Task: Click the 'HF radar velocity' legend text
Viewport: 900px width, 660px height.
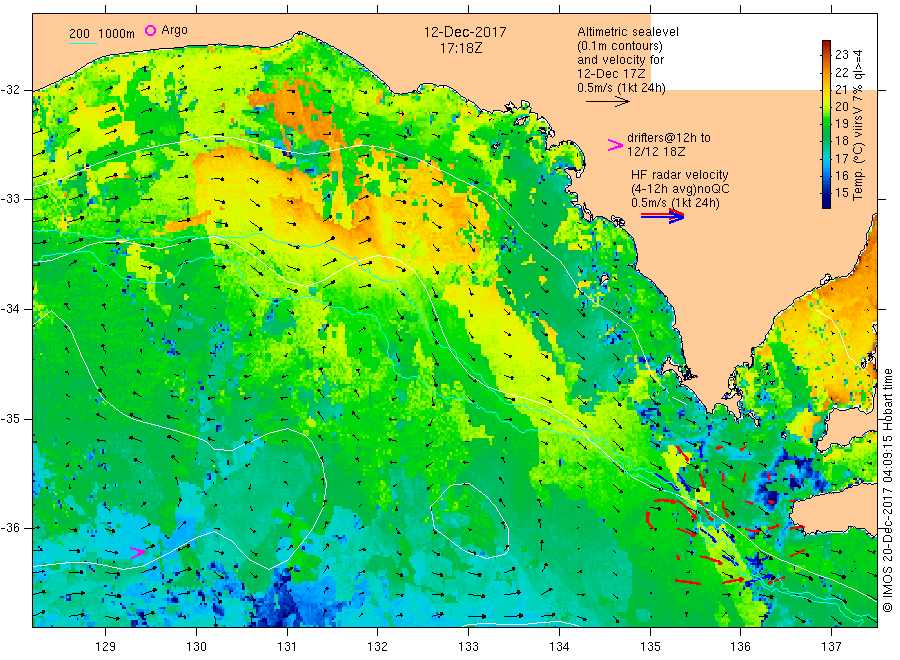Action: point(680,174)
